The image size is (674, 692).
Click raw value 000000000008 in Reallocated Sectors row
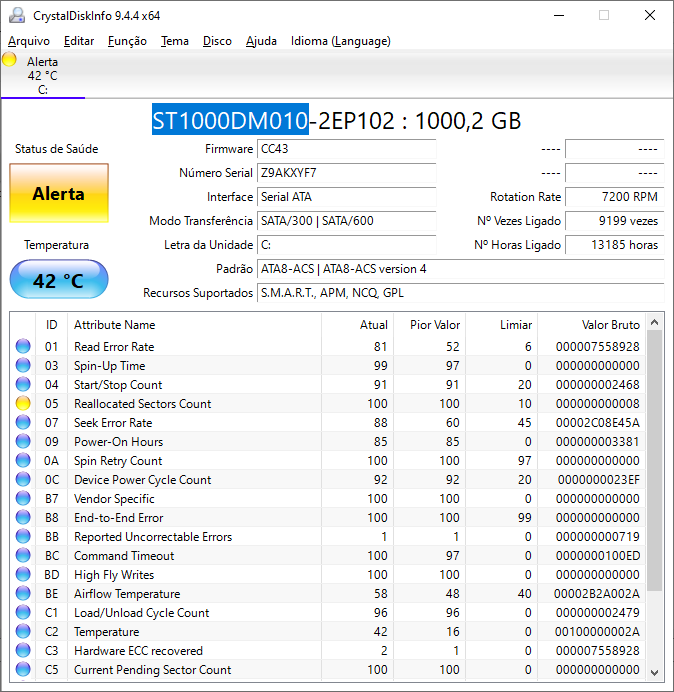pos(598,403)
